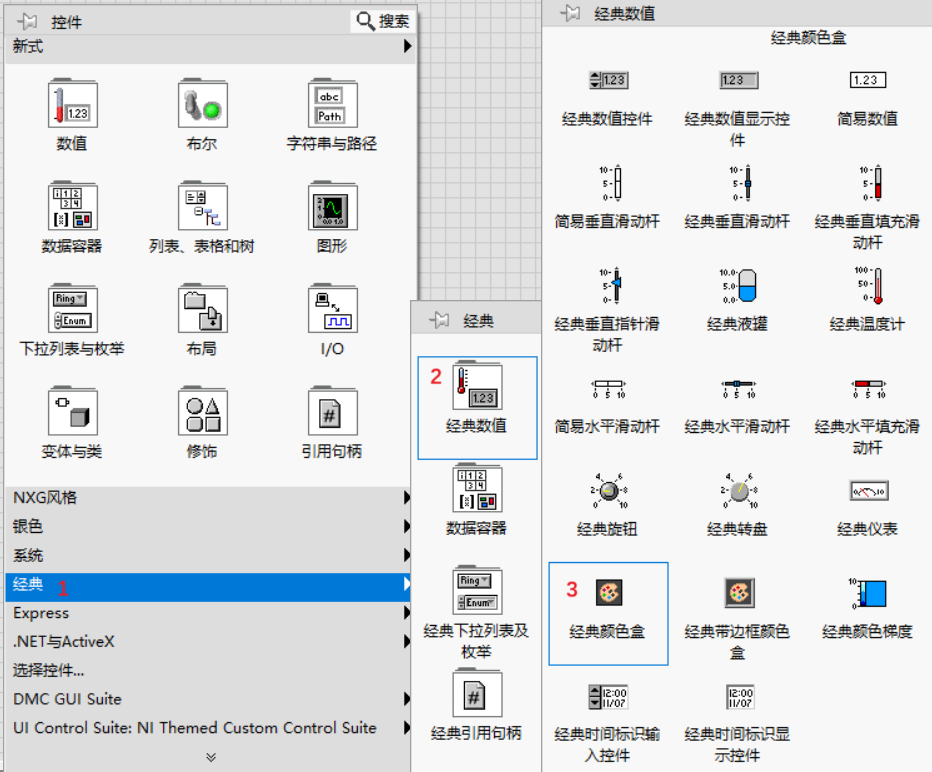Select the 经典数值显示控件 indicator
The width and height of the screenshot is (932, 772).
tap(738, 80)
